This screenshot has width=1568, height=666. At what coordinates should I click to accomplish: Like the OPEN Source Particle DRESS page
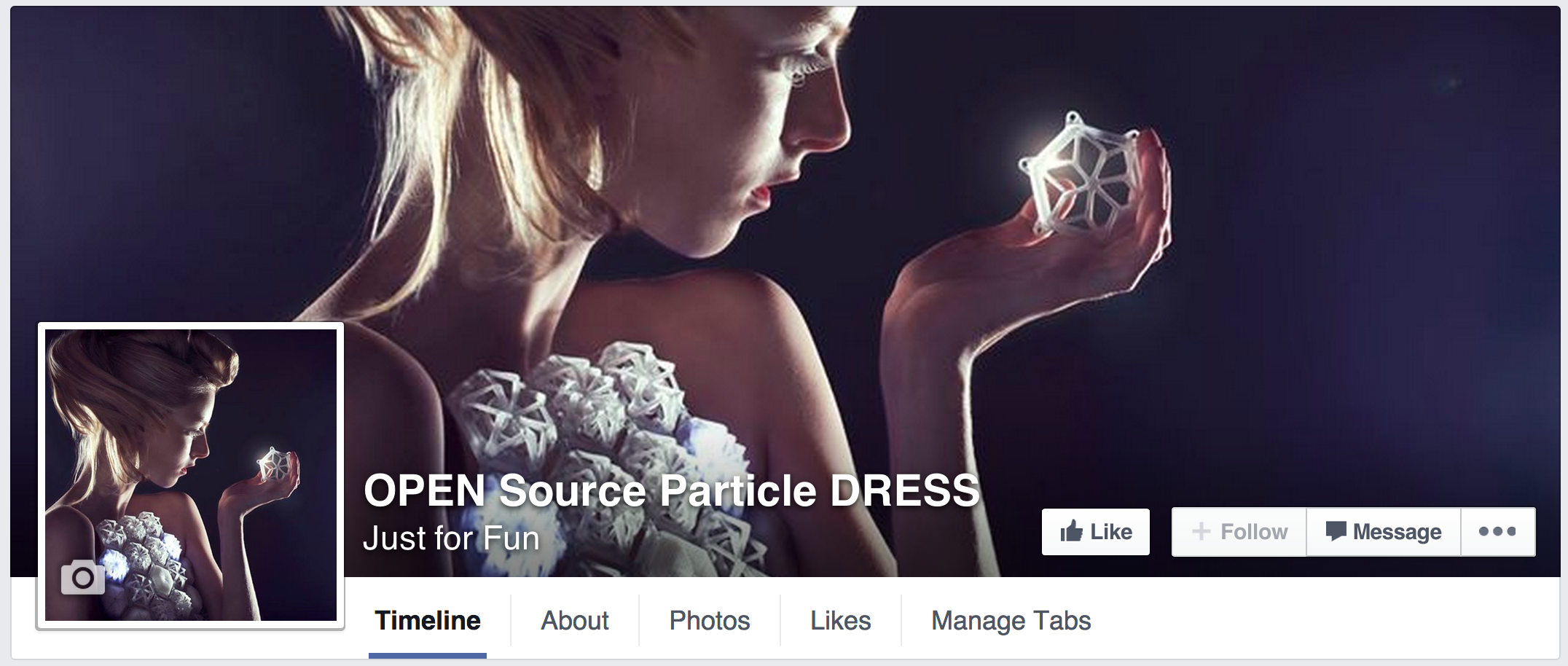tap(1095, 532)
